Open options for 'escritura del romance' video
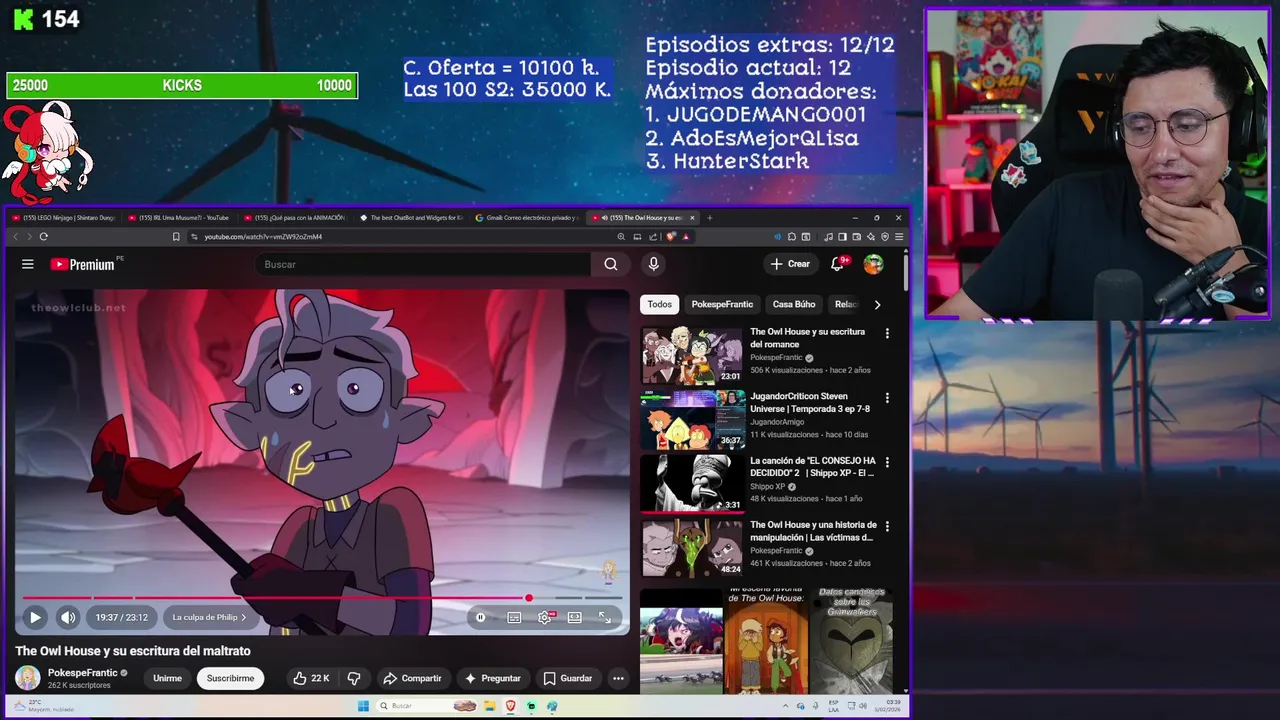Image resolution: width=1280 pixels, height=720 pixels. [x=887, y=333]
